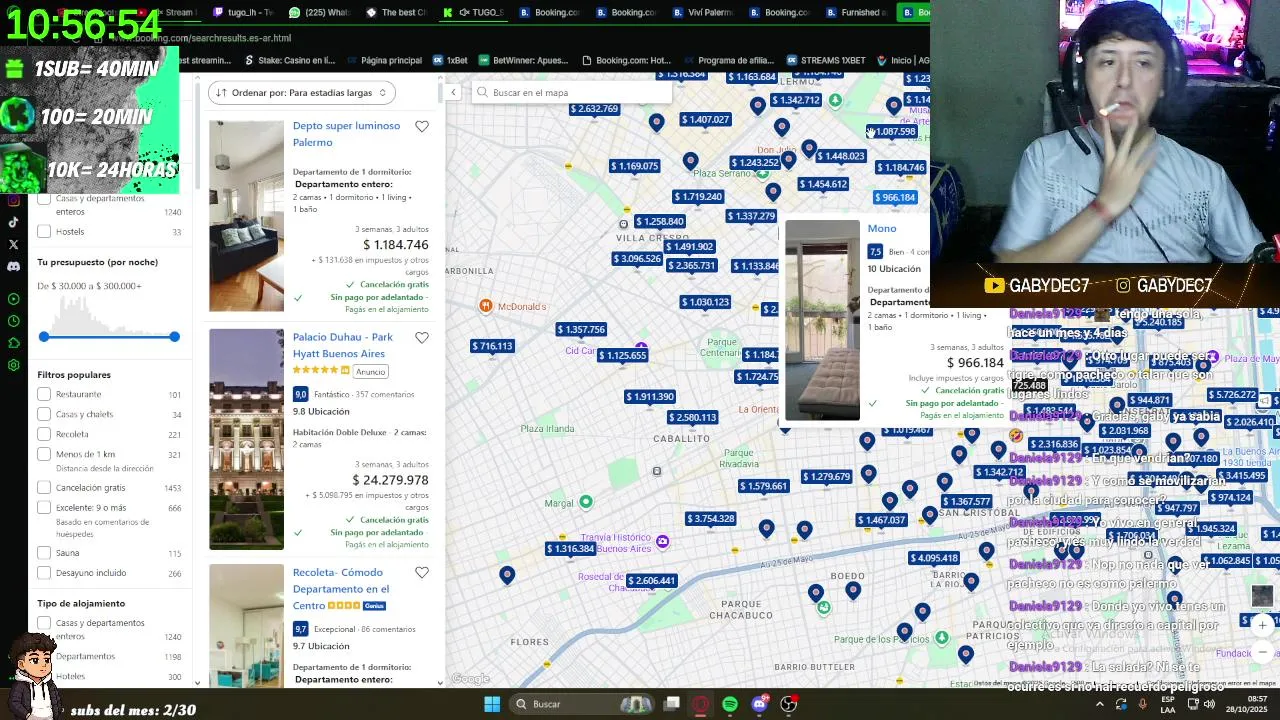Switch to the Furnished a... tab
This screenshot has height=720, width=1280.
tap(855, 13)
